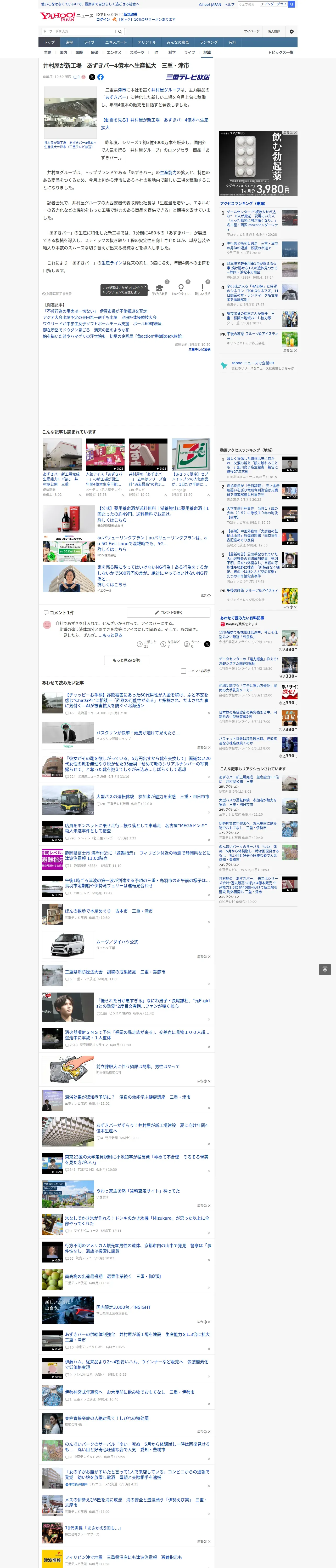Image resolution: width=336 pixels, height=1568 pixels.
Task: Open マイページ
Action: (x=252, y=32)
